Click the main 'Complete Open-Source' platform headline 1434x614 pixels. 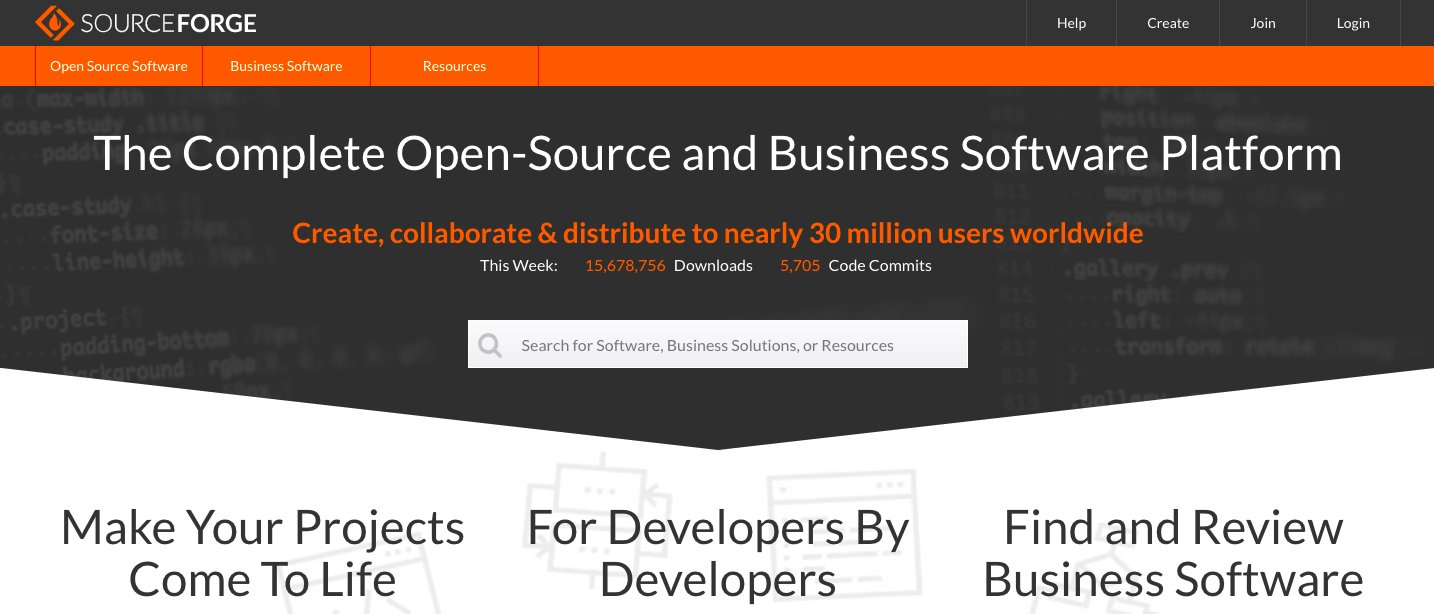click(x=717, y=153)
